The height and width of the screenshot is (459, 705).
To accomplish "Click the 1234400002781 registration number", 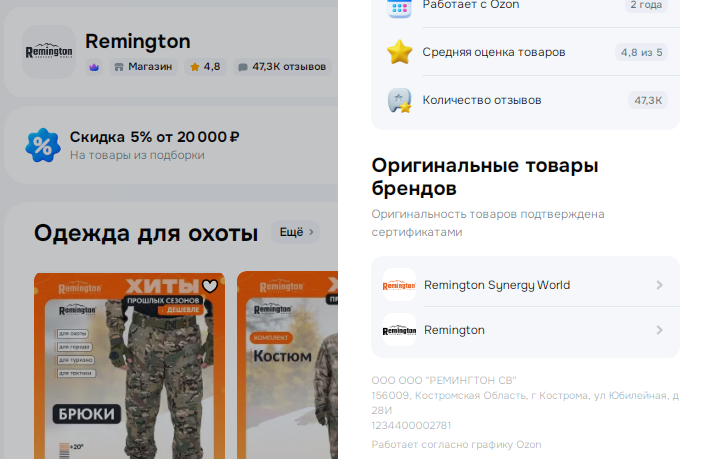I will tap(411, 425).
